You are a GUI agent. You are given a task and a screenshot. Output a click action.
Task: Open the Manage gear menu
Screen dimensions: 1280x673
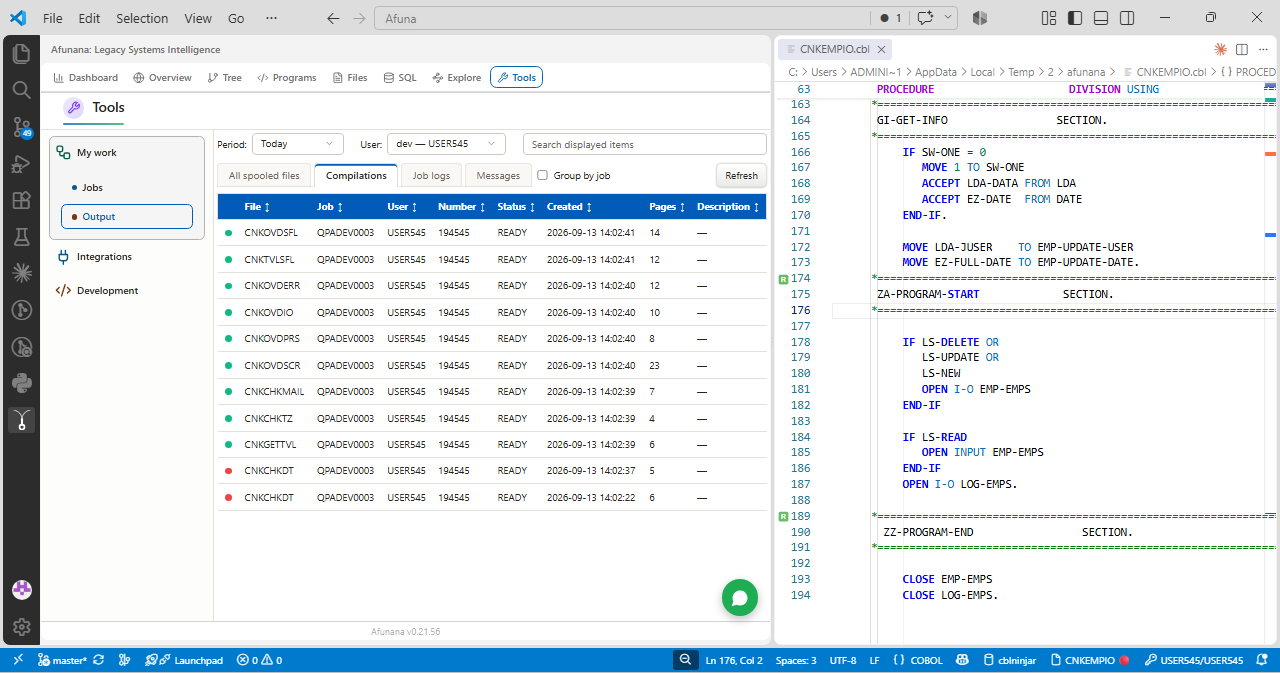tap(21, 627)
